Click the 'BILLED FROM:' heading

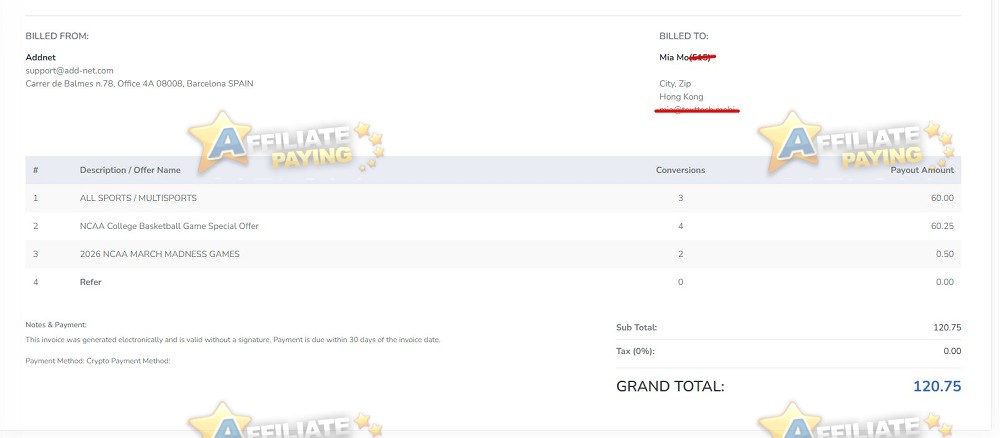tap(57, 36)
